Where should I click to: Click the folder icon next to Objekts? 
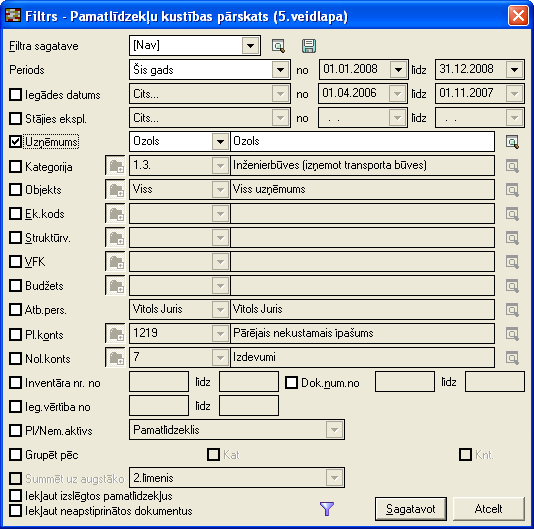point(115,190)
